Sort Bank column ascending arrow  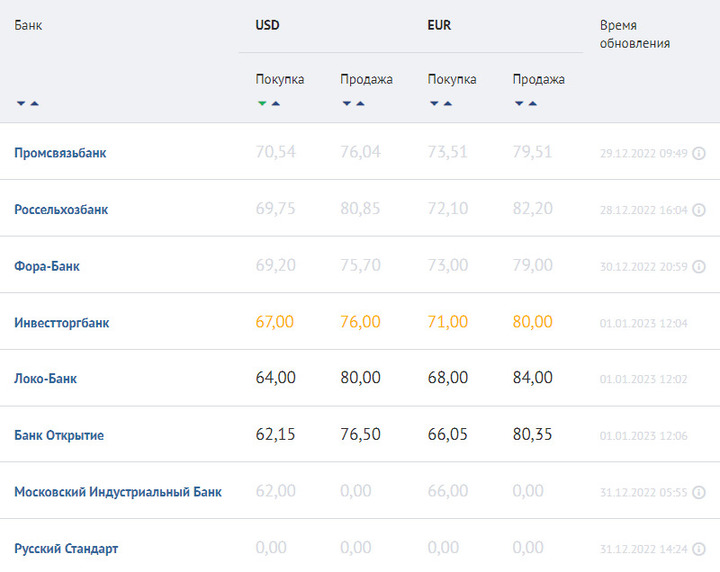34,103
